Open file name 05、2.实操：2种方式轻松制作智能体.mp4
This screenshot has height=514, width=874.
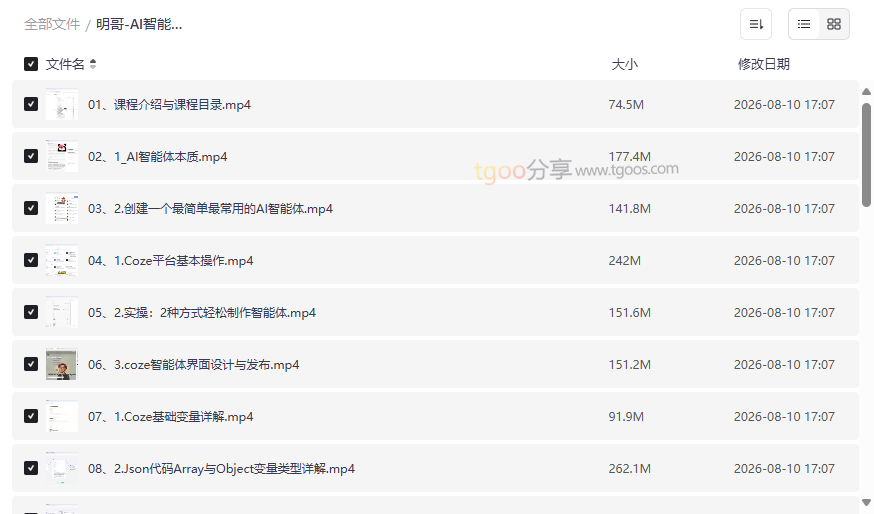202,313
